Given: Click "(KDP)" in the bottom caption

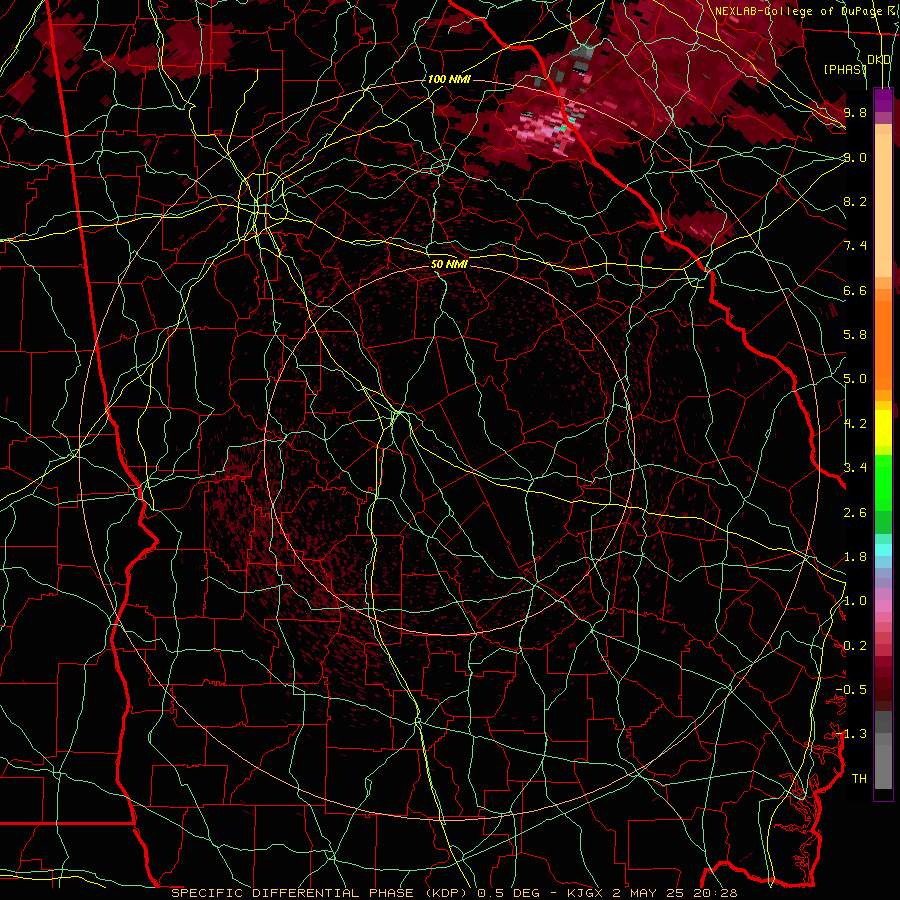Looking at the screenshot, I should [447, 893].
